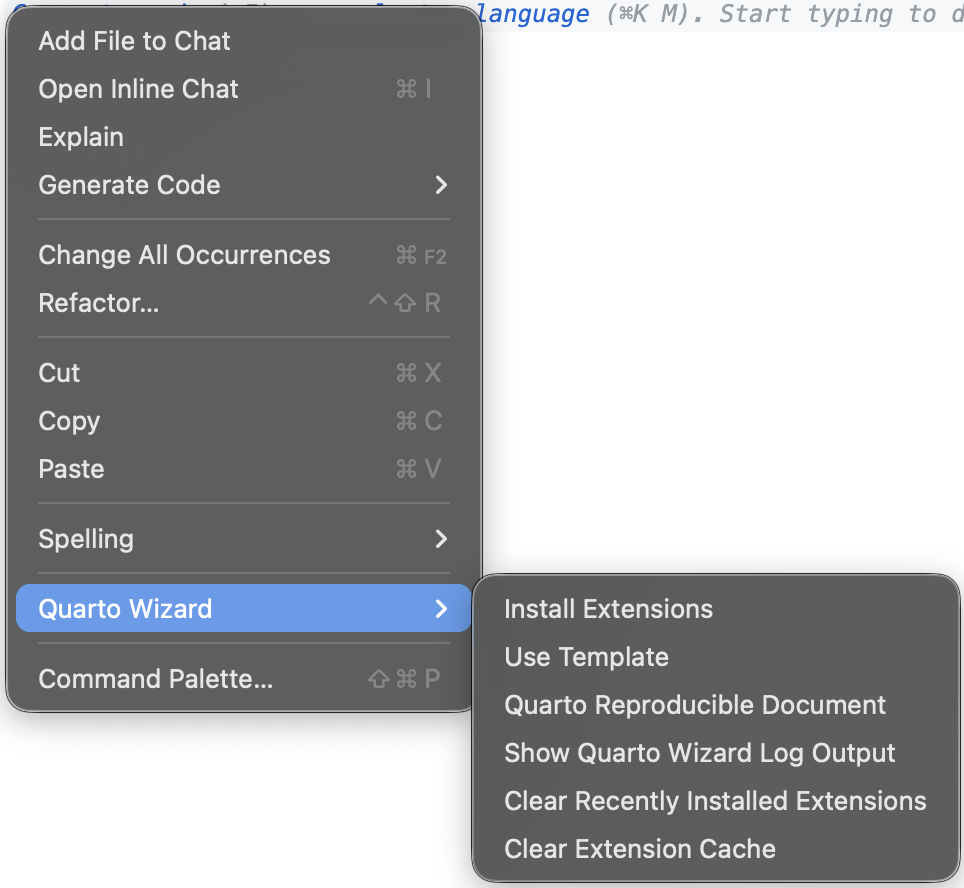The width and height of the screenshot is (964, 888).
Task: Select Install Extensions from Quarto Wizard submenu
Action: 608,608
